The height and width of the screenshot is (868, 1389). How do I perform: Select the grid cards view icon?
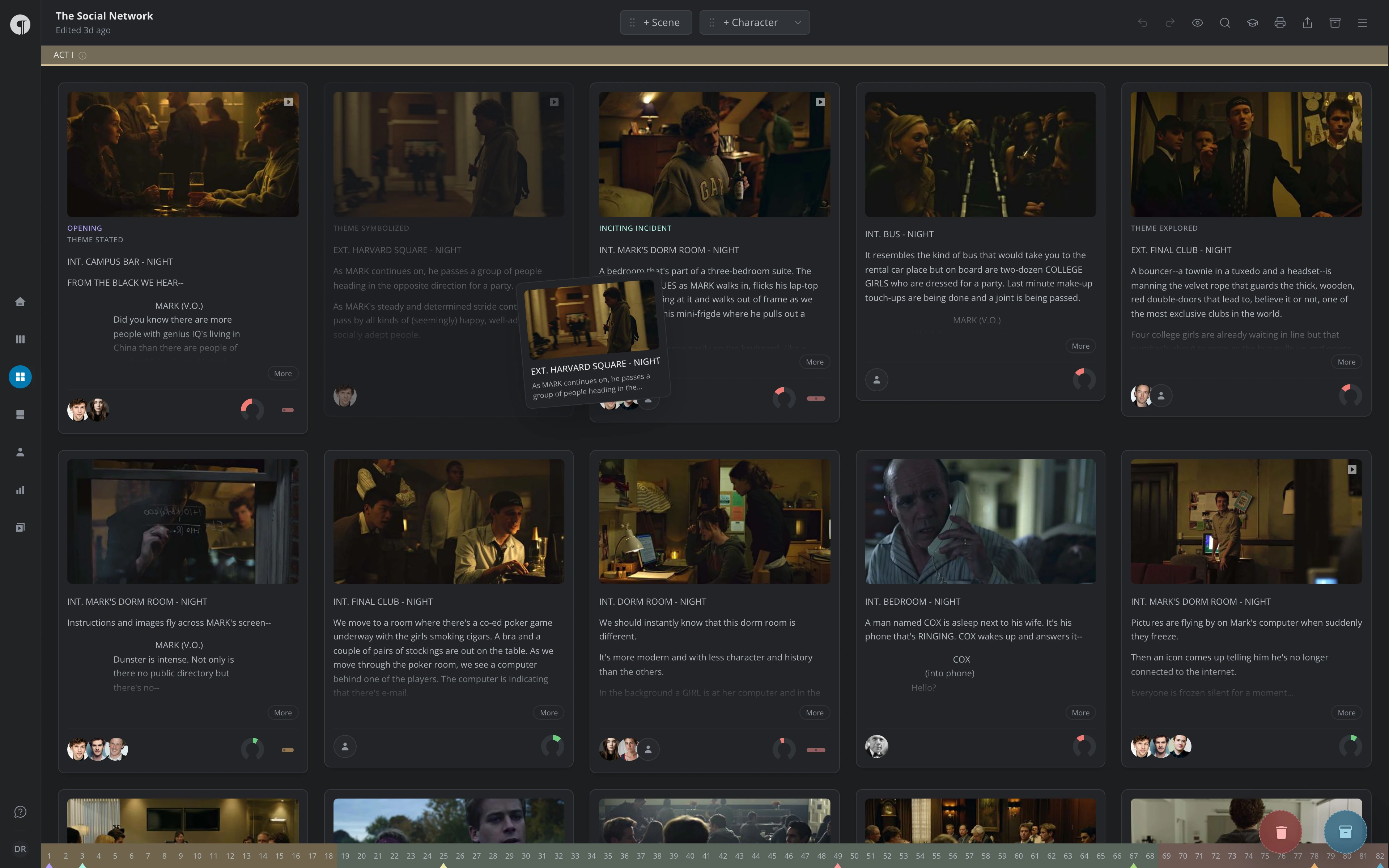coord(20,376)
